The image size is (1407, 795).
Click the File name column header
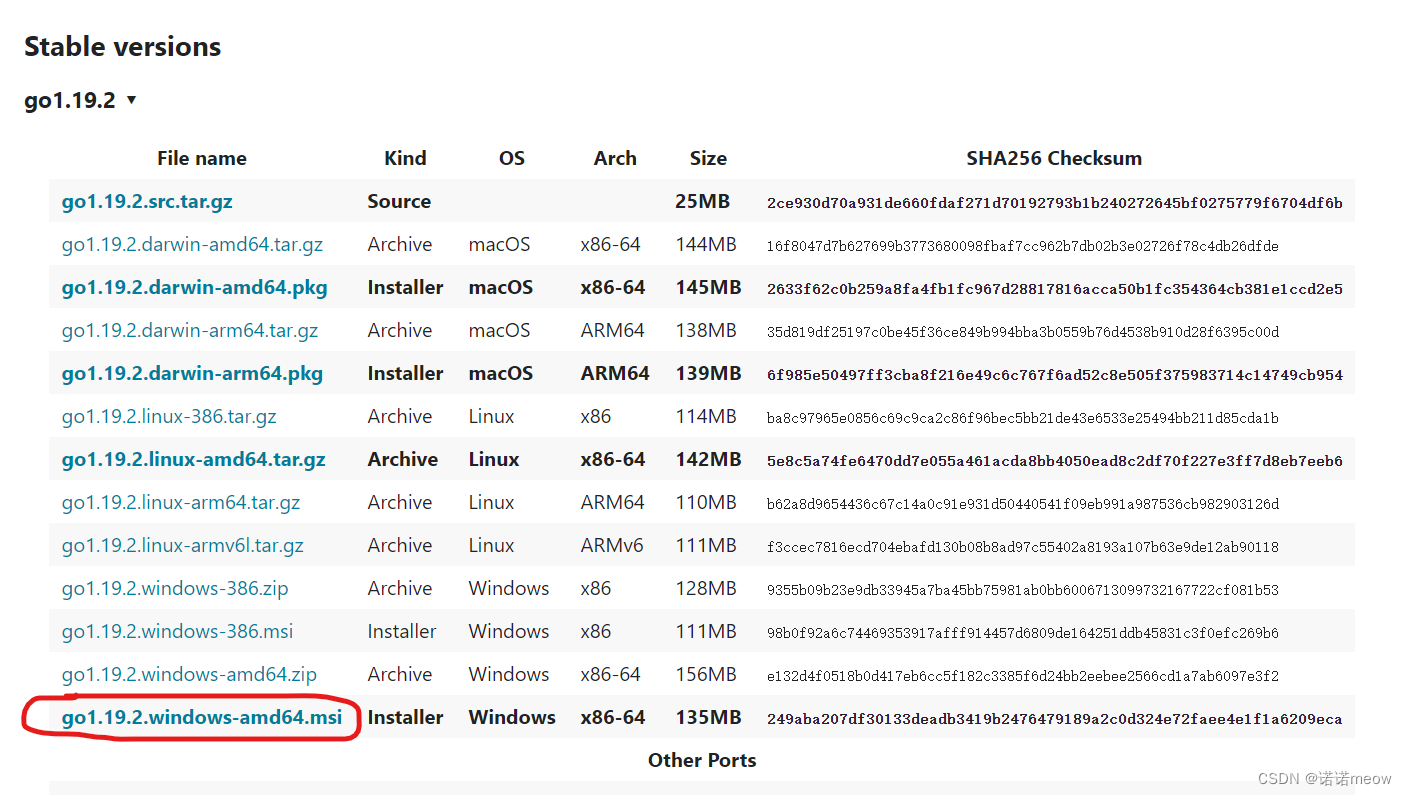point(201,158)
